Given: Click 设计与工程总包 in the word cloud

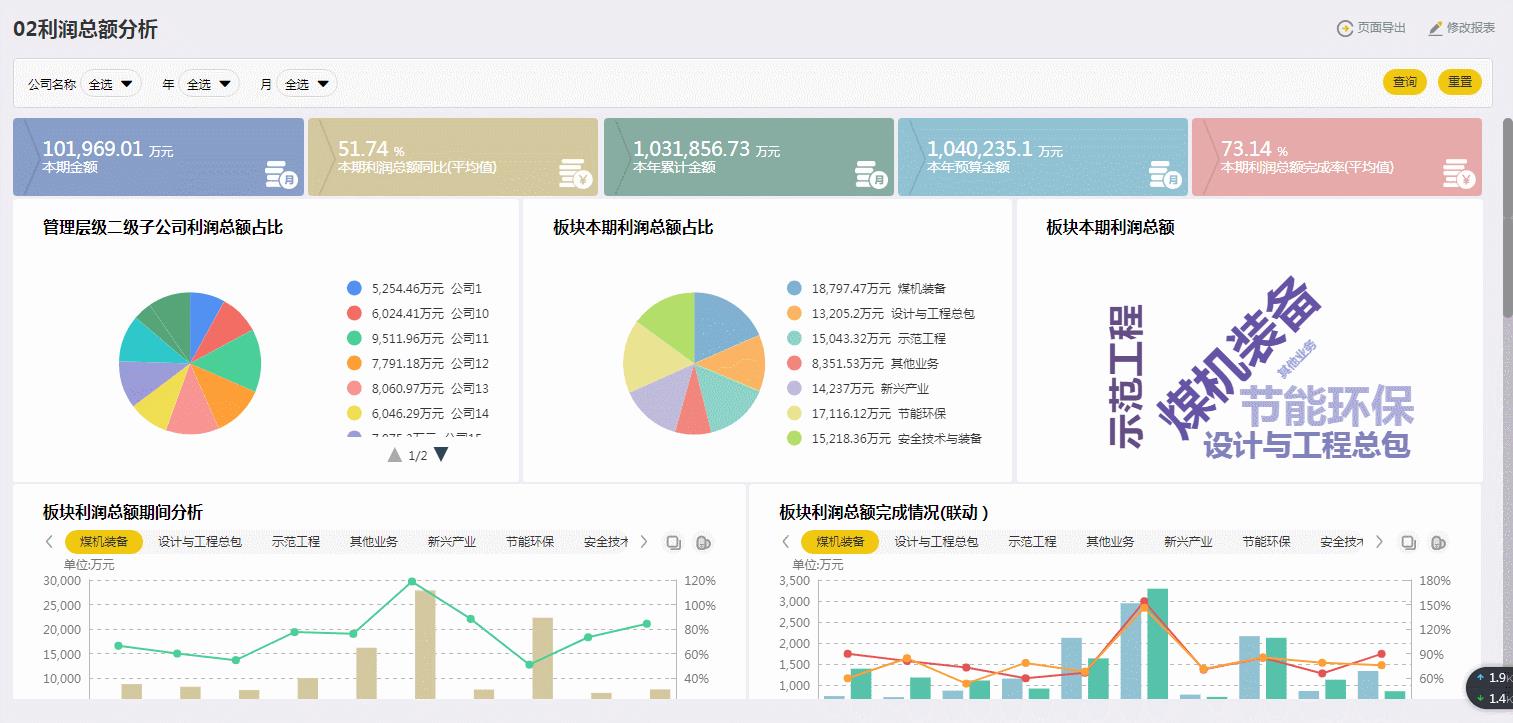Looking at the screenshot, I should tap(1306, 445).
